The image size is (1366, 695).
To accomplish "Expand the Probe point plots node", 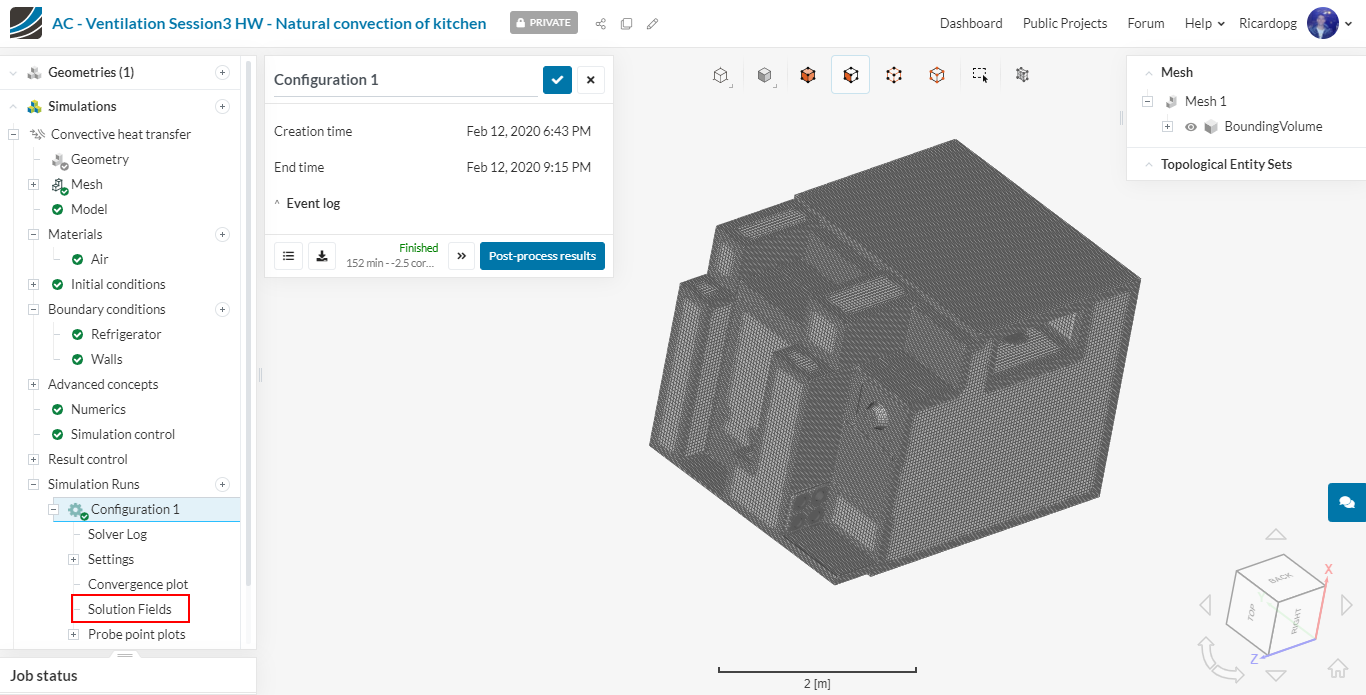I will [73, 634].
